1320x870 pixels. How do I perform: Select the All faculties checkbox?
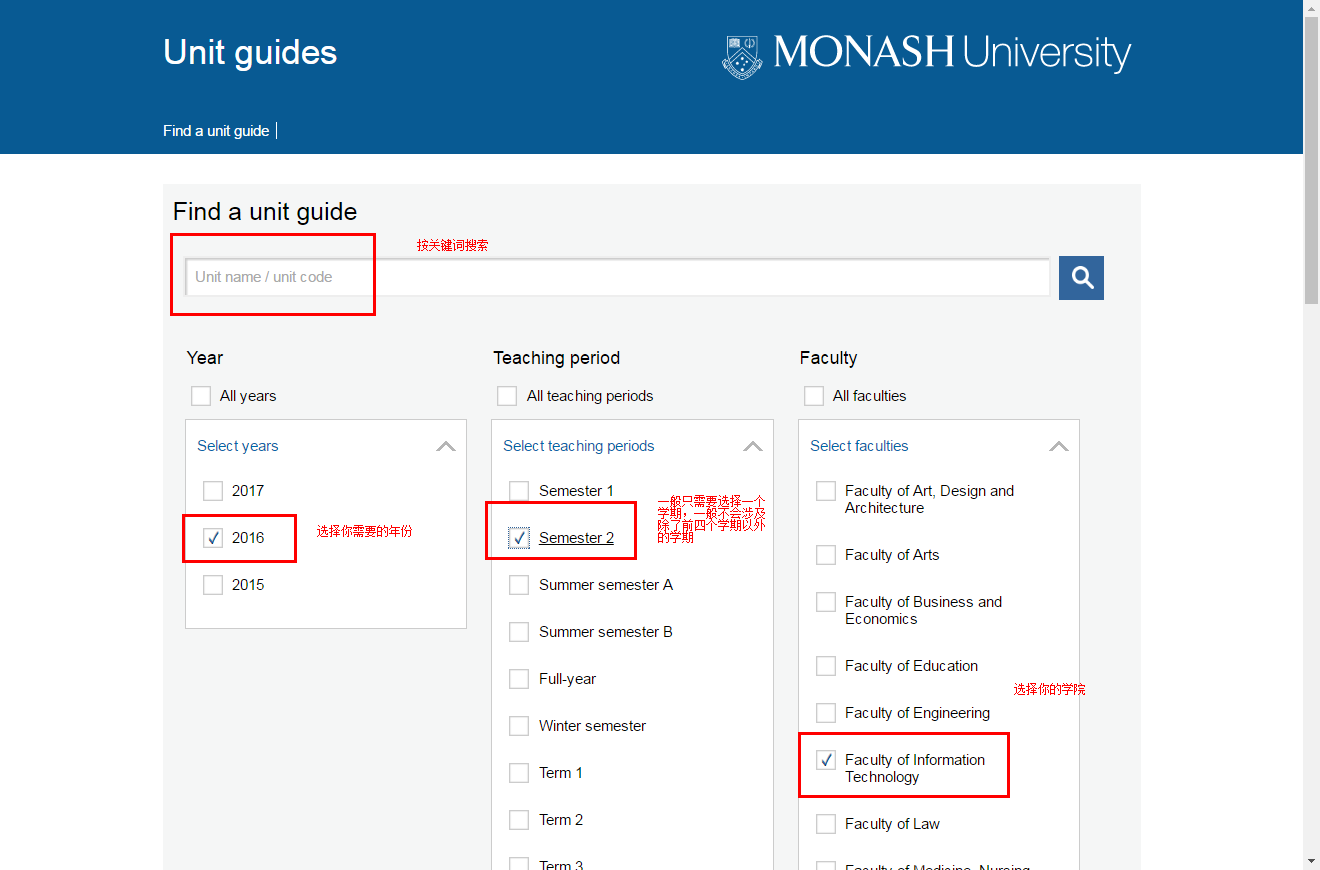tap(814, 396)
